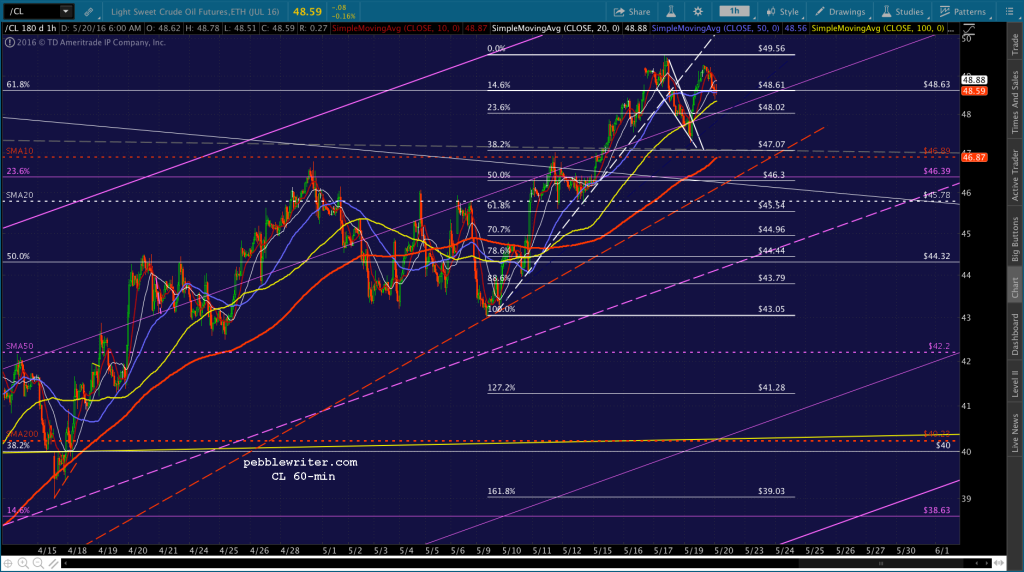1024x572 pixels.
Task: Click the crosshair pan icon at bottom left
Action: [x=8, y=563]
